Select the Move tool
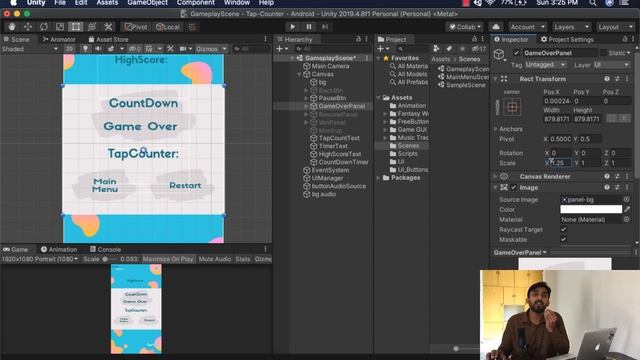This screenshot has width=640, height=360. [28, 27]
